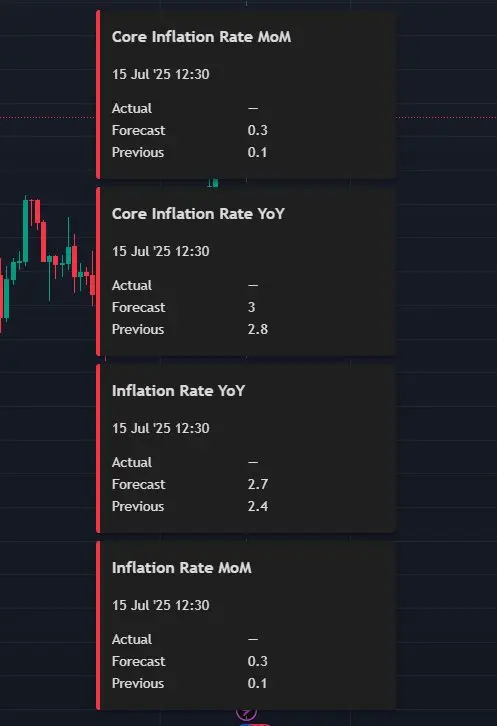Click the dotted pink price line at right

click(x=446, y=117)
